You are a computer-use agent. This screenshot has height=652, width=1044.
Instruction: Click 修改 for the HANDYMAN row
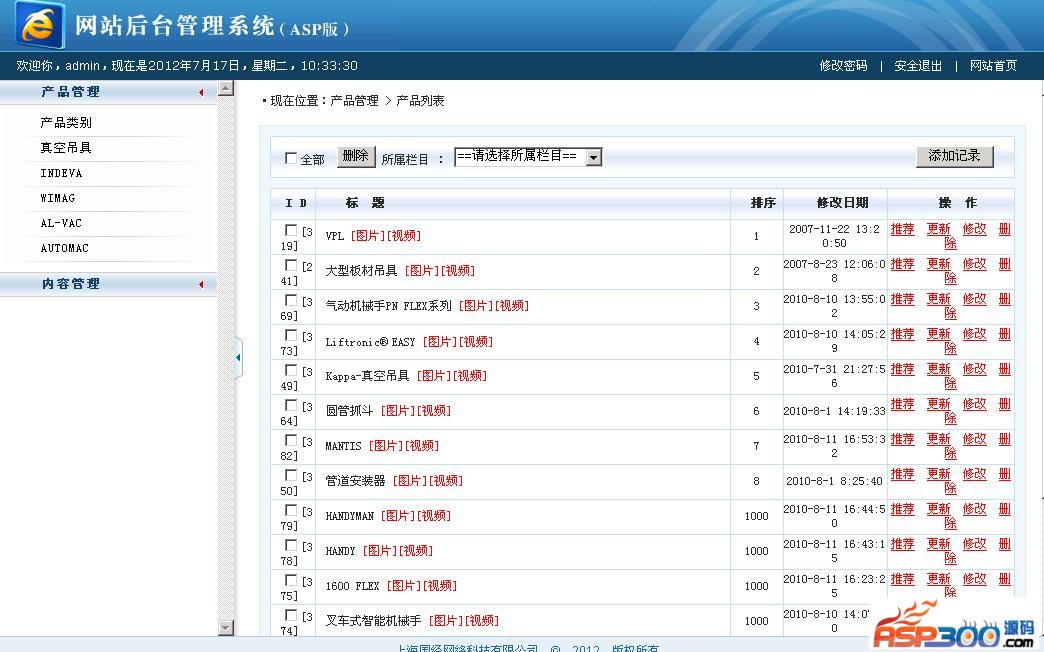[x=975, y=509]
